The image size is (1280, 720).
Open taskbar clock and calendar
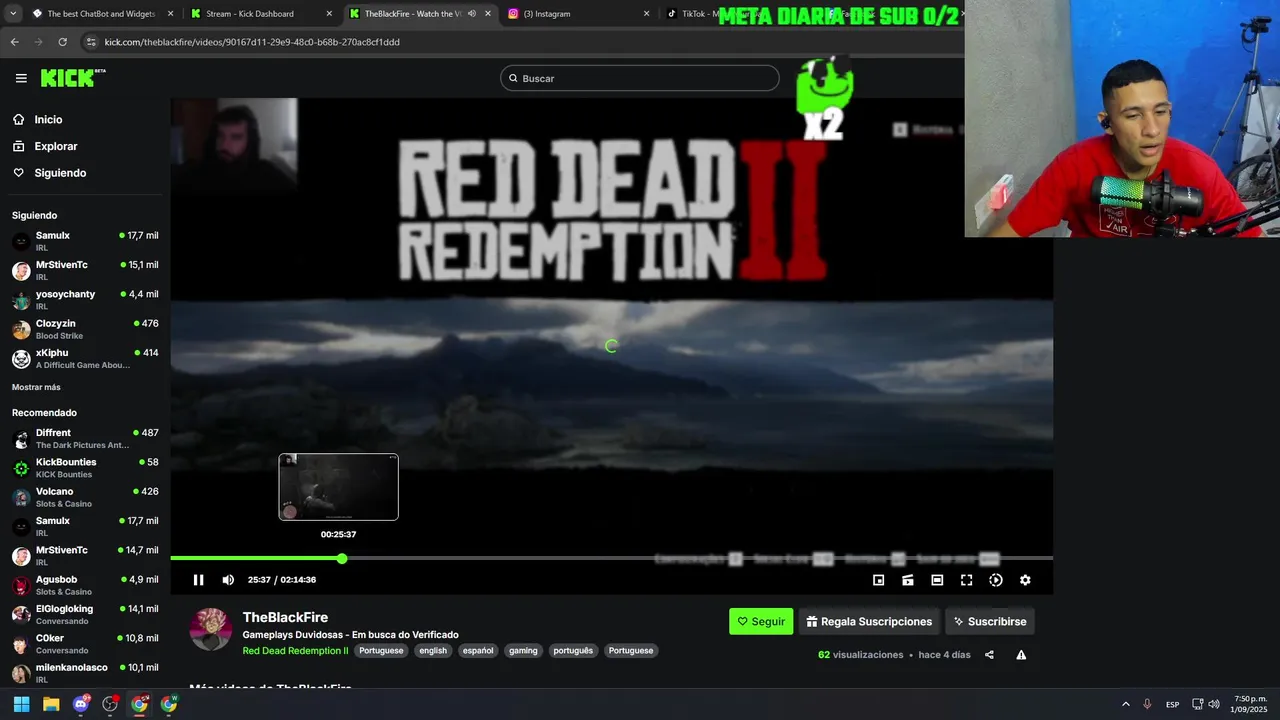(1250, 704)
